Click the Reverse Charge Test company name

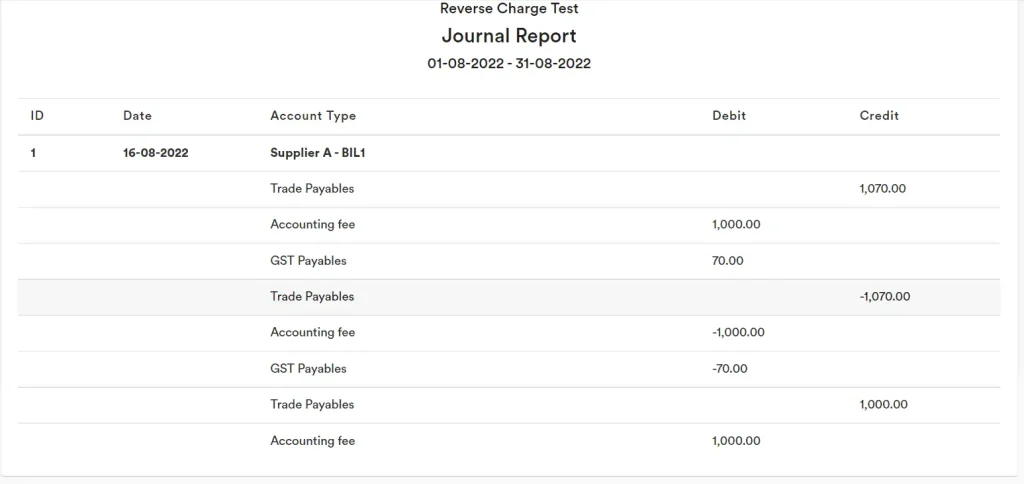509,9
